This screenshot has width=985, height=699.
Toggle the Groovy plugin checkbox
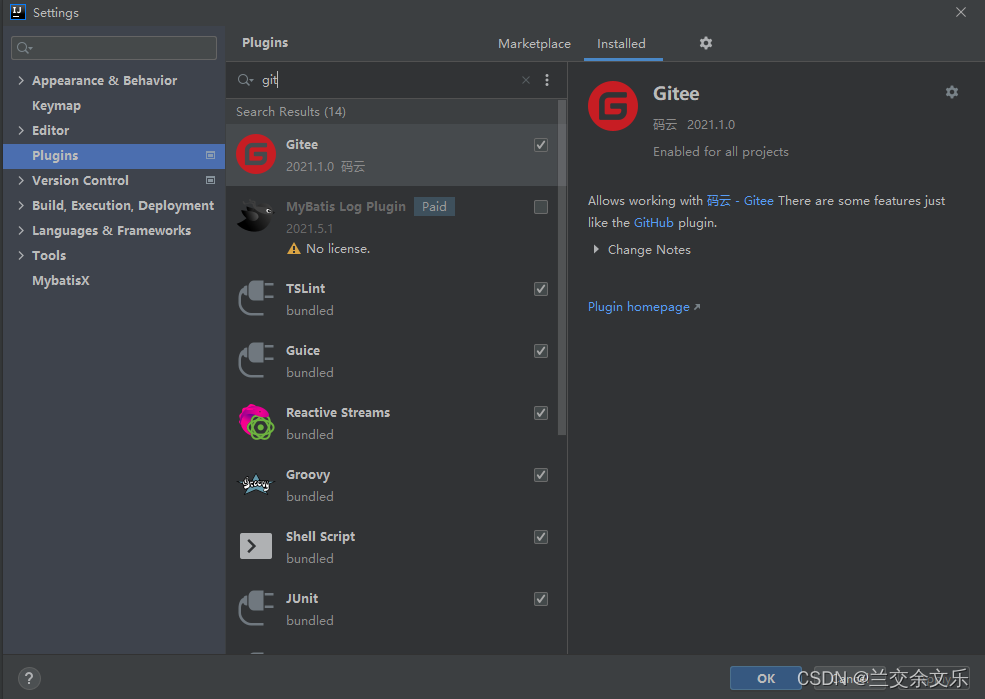click(540, 475)
